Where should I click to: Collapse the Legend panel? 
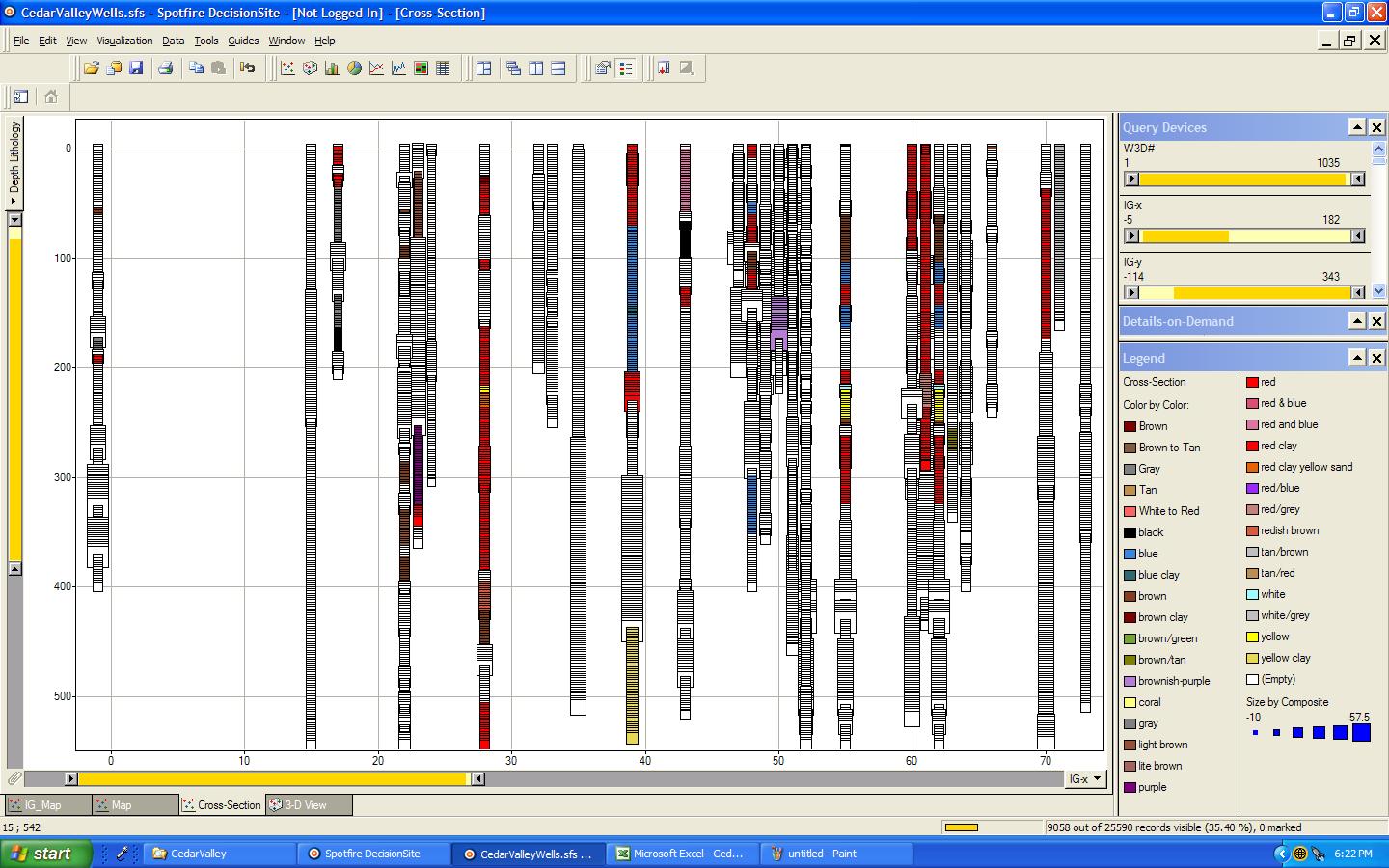tap(1357, 358)
